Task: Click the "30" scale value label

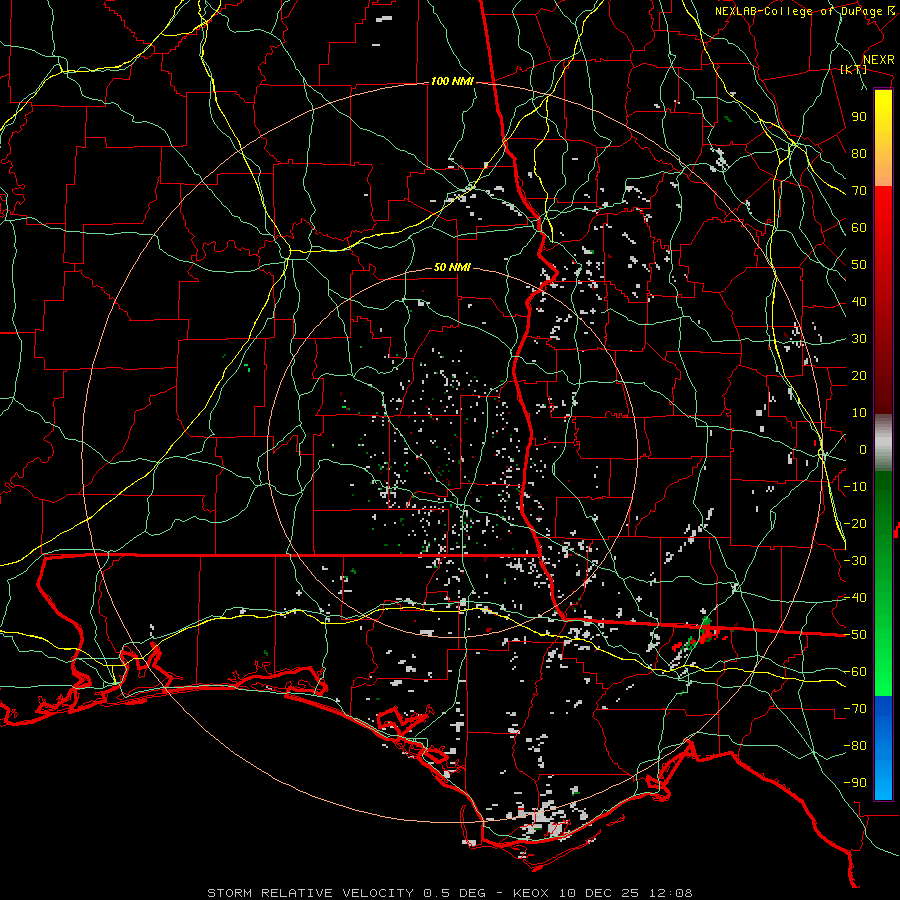Action: (x=859, y=339)
